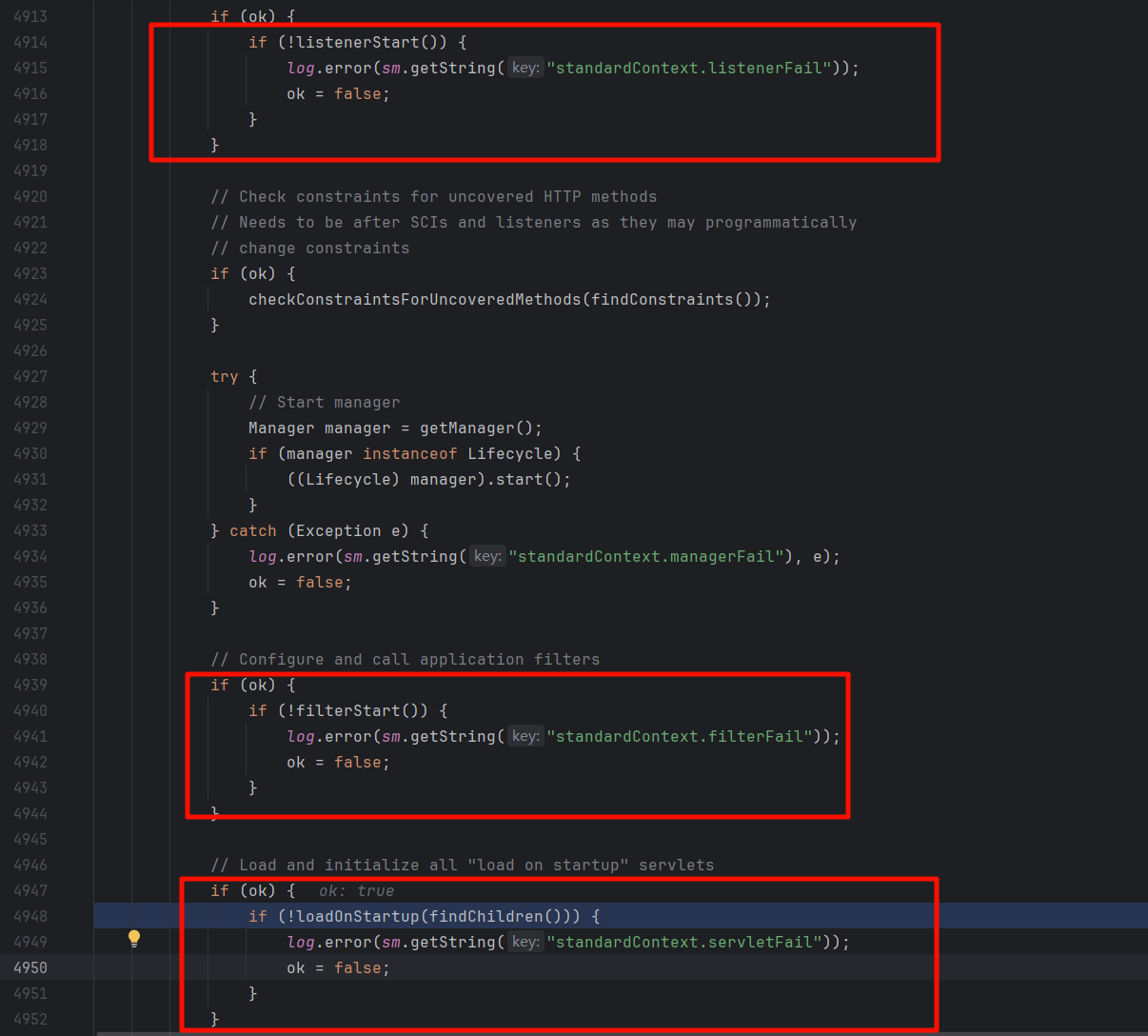Click the instanceof keyword on line 4930
The width and height of the screenshot is (1148, 1036).
409,453
